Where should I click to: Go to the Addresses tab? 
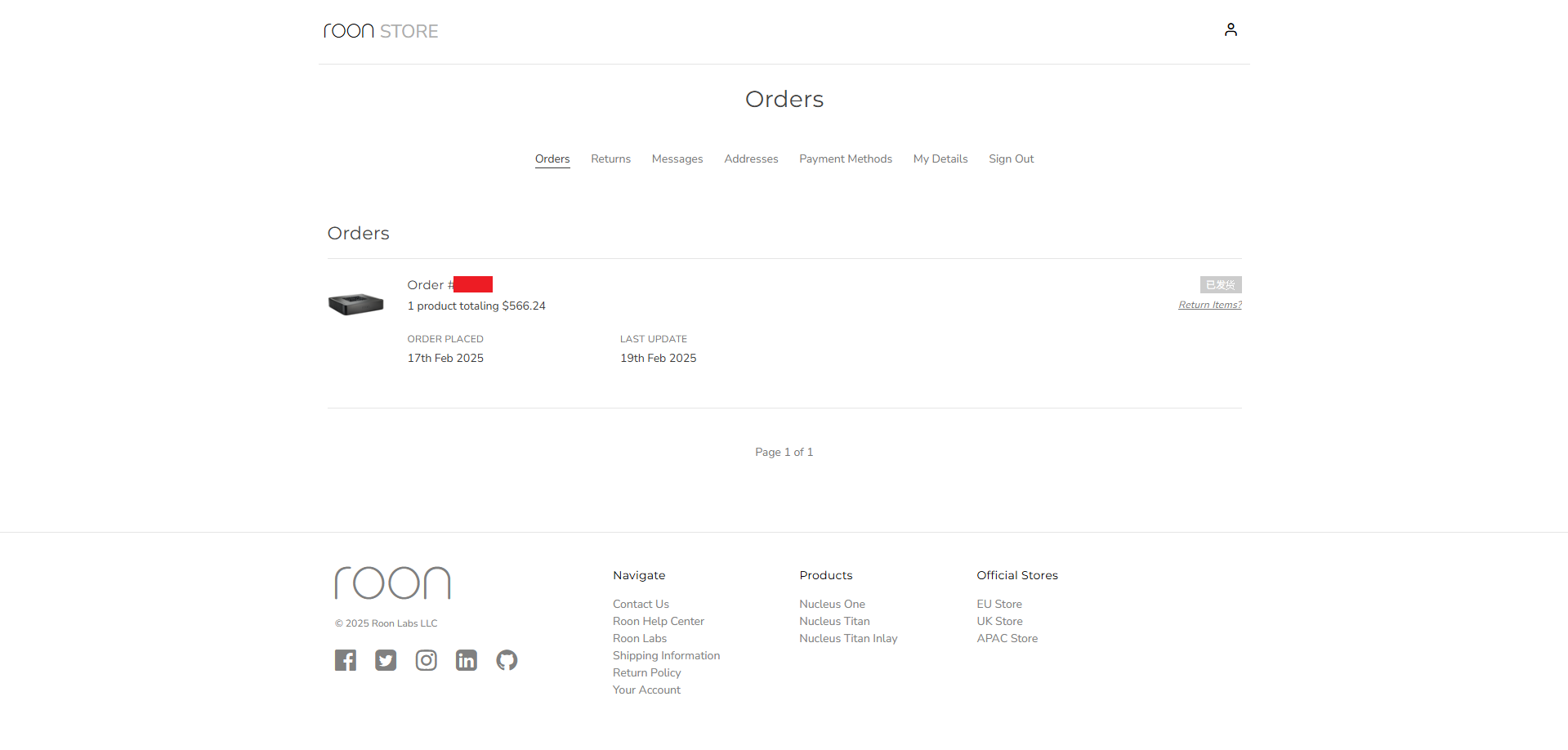point(751,158)
